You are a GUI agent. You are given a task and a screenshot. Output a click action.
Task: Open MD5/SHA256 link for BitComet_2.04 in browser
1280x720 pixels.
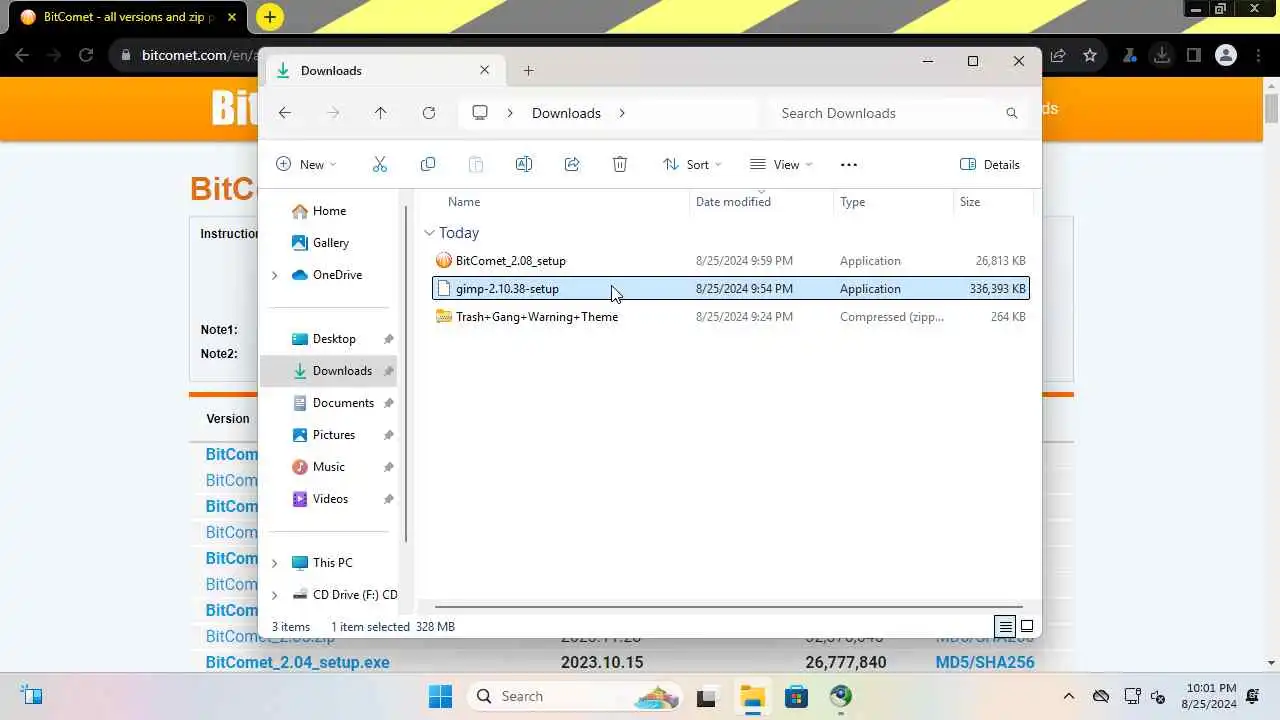(985, 662)
